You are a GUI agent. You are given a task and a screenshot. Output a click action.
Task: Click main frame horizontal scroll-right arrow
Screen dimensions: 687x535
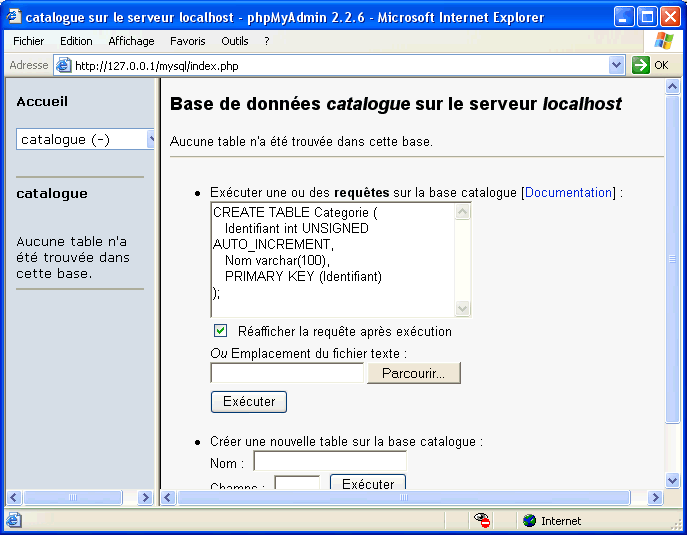[655, 497]
